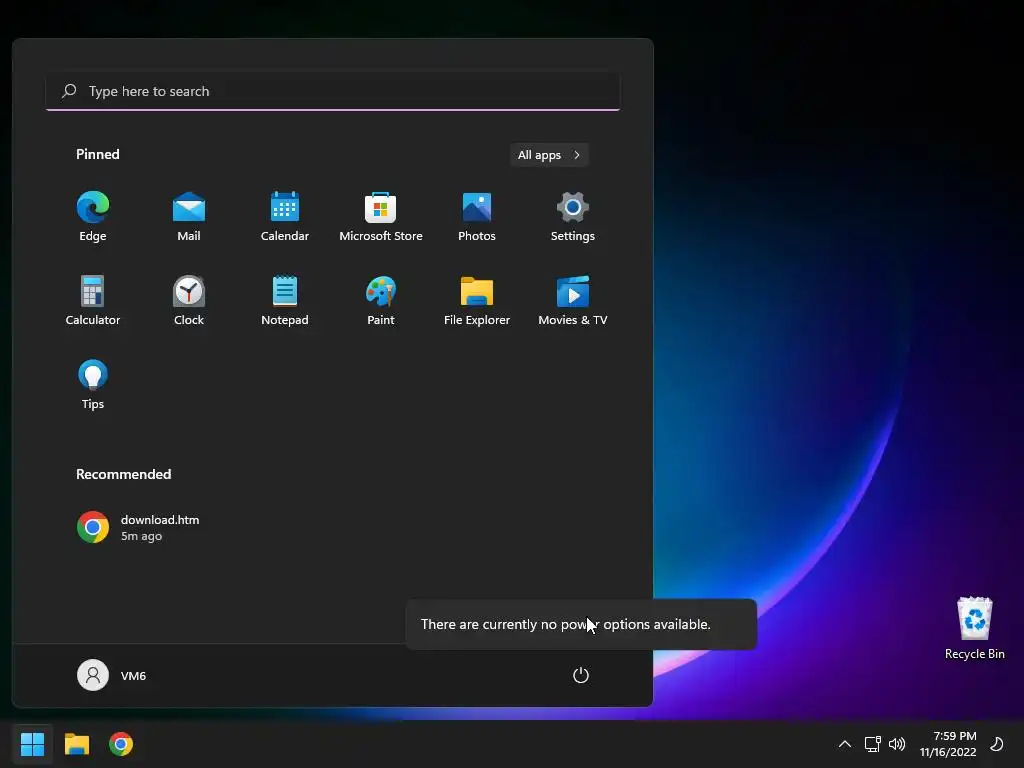Click the Pinned section heading
This screenshot has height=768, width=1024.
tap(98, 154)
